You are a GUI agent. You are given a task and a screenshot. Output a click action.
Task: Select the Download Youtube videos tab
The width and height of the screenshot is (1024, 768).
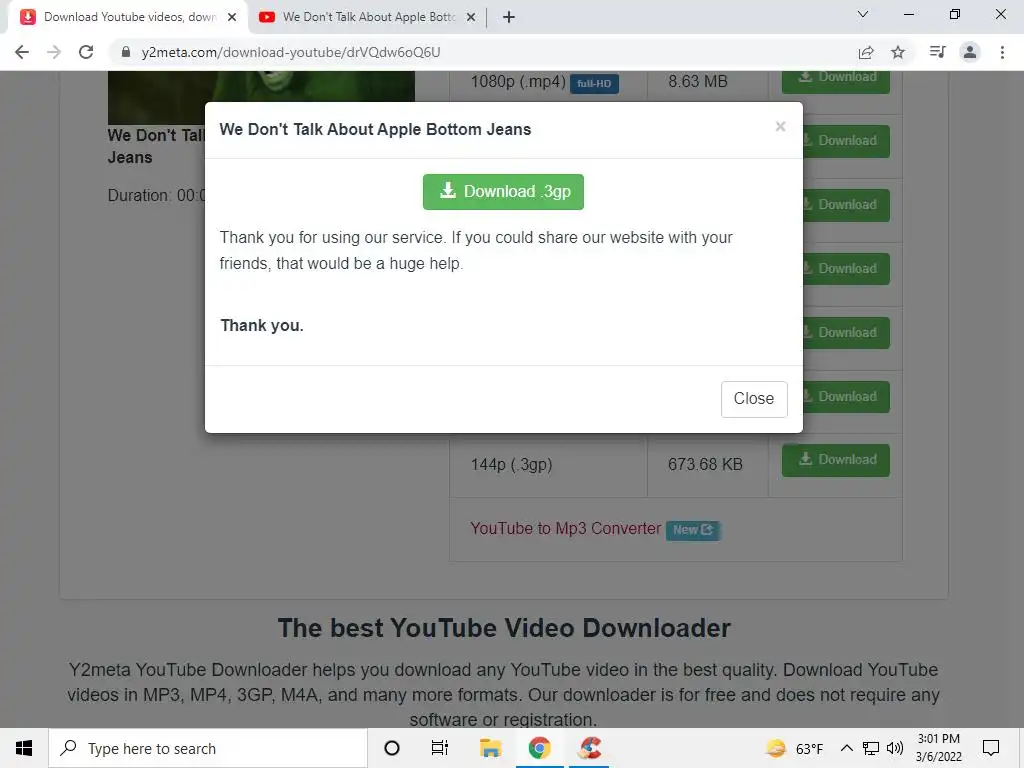(129, 17)
